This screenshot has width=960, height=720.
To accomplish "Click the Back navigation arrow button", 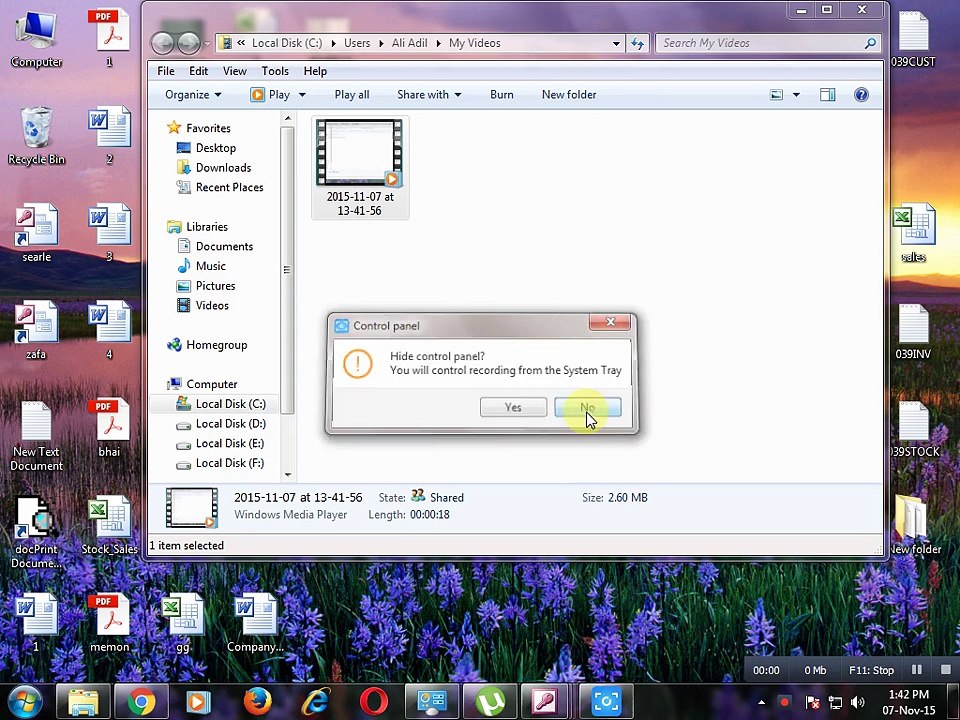I will tap(163, 43).
